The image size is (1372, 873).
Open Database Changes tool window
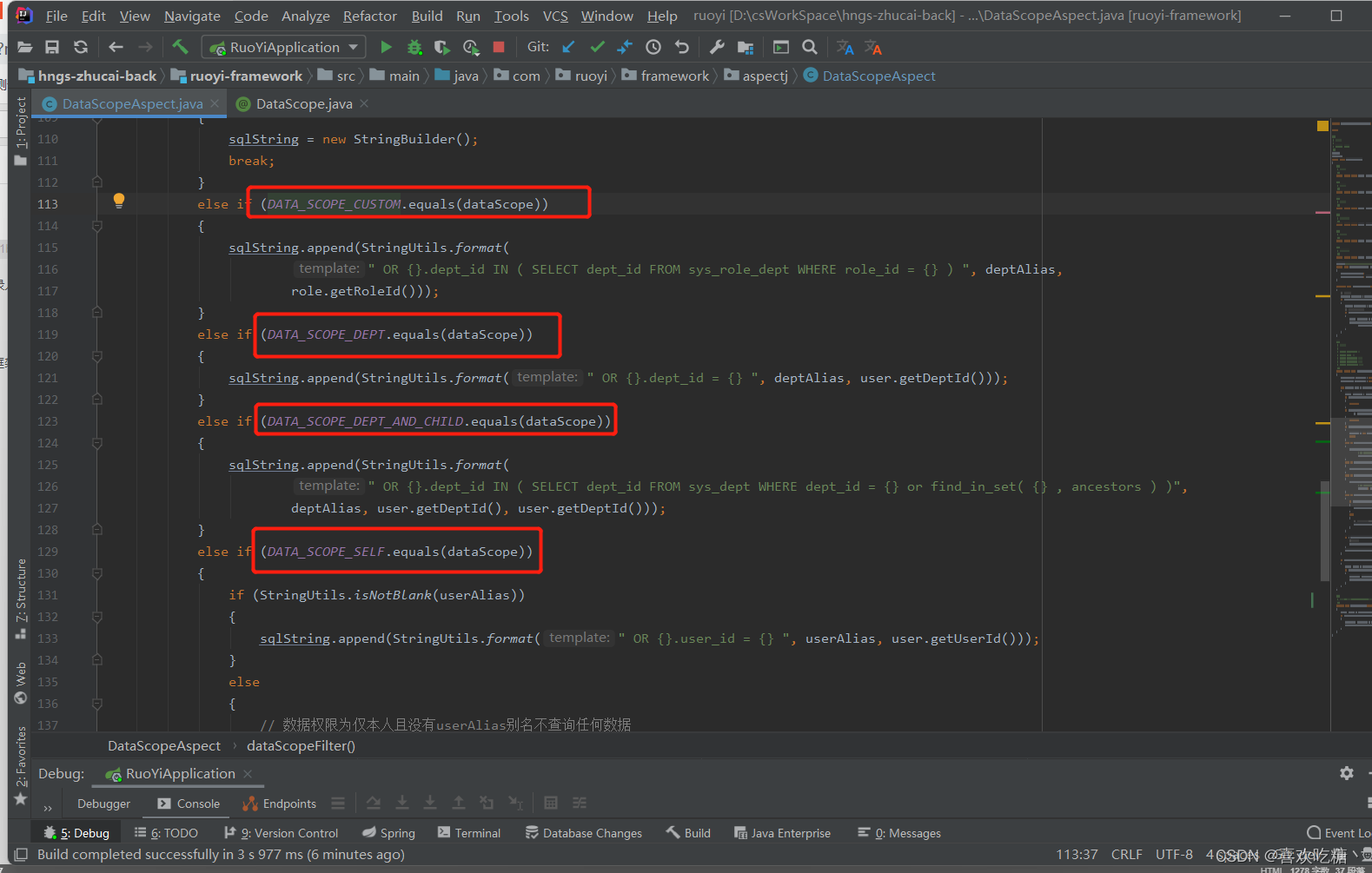(584, 833)
